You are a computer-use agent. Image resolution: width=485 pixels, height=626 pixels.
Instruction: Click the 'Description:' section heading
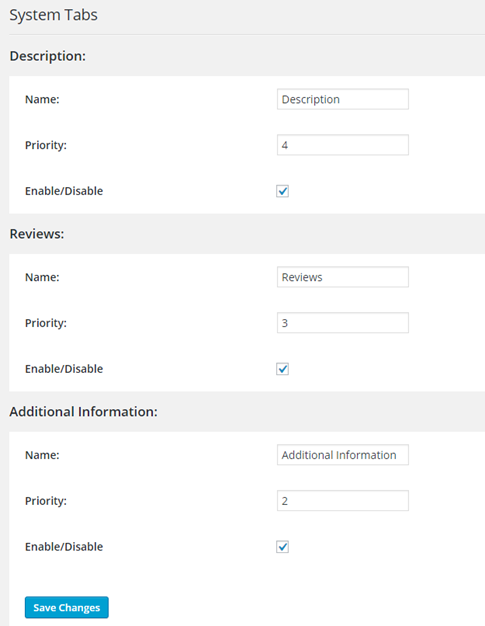pos(48,56)
